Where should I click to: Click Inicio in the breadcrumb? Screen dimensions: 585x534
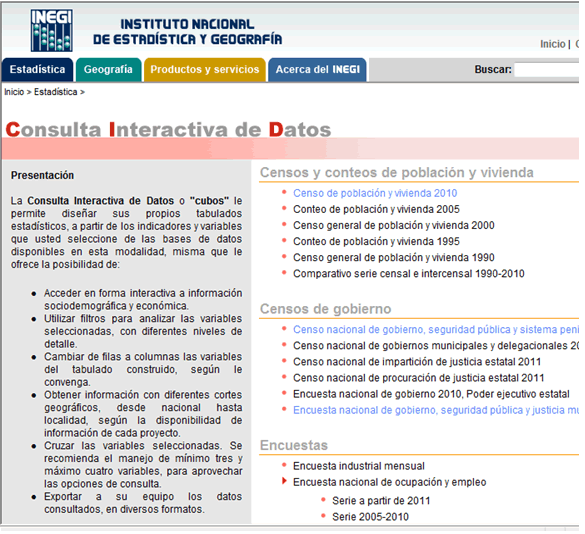click(14, 92)
